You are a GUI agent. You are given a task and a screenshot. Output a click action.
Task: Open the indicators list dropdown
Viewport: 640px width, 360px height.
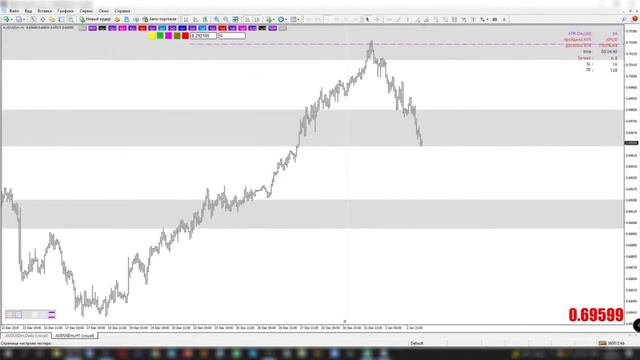click(x=270, y=19)
